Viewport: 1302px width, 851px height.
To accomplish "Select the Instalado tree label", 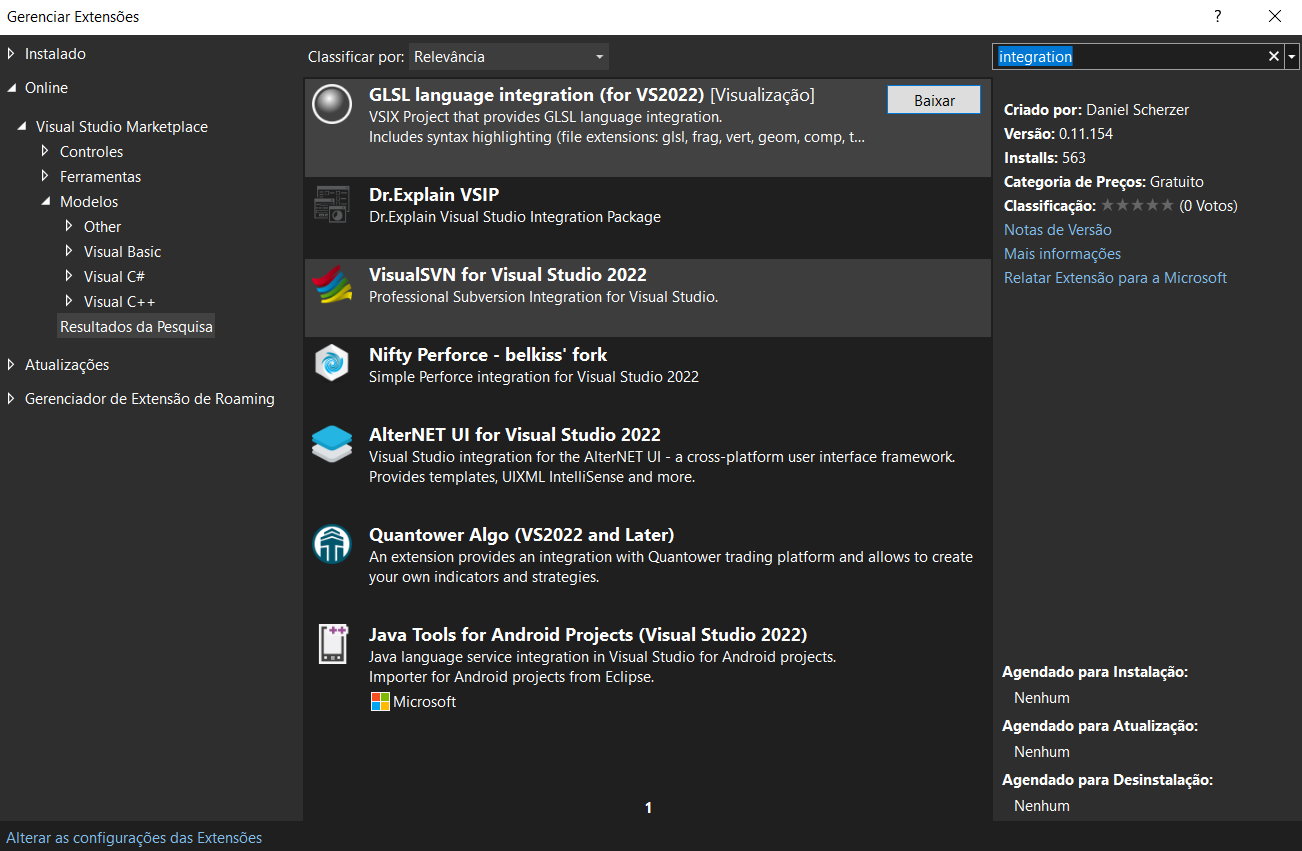I will point(55,54).
